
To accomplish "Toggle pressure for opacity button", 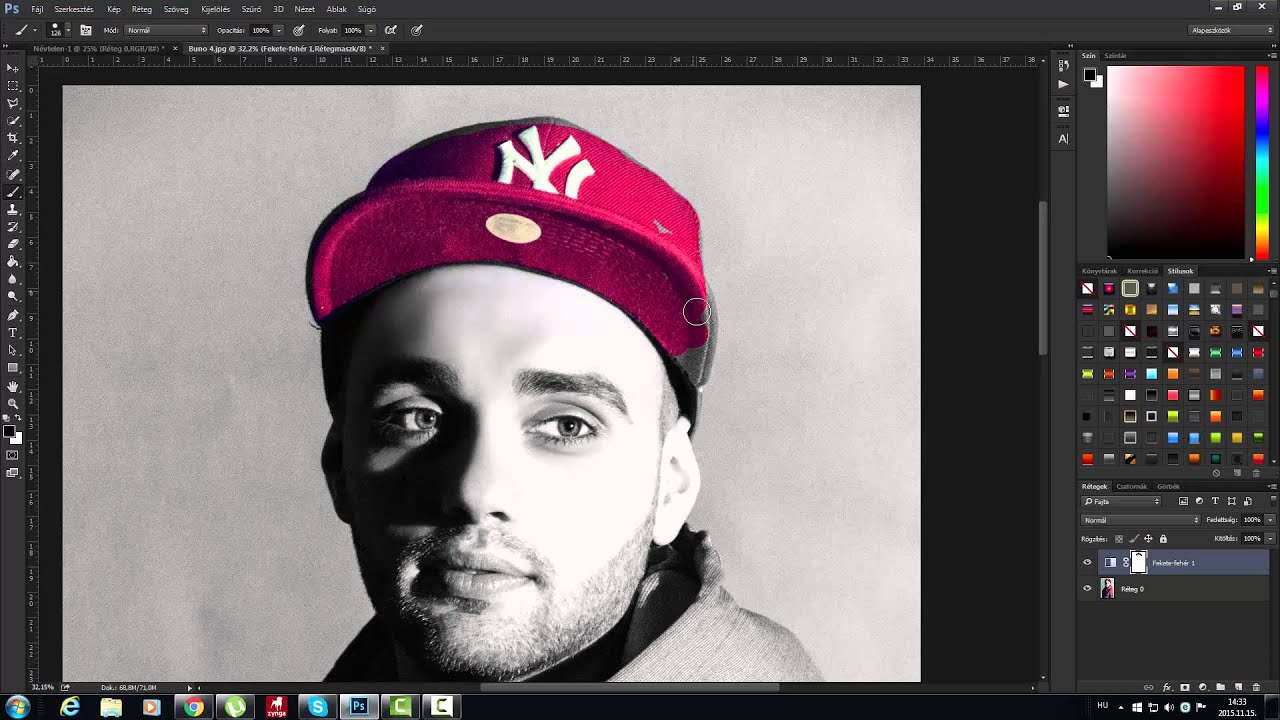I will pyautogui.click(x=299, y=30).
